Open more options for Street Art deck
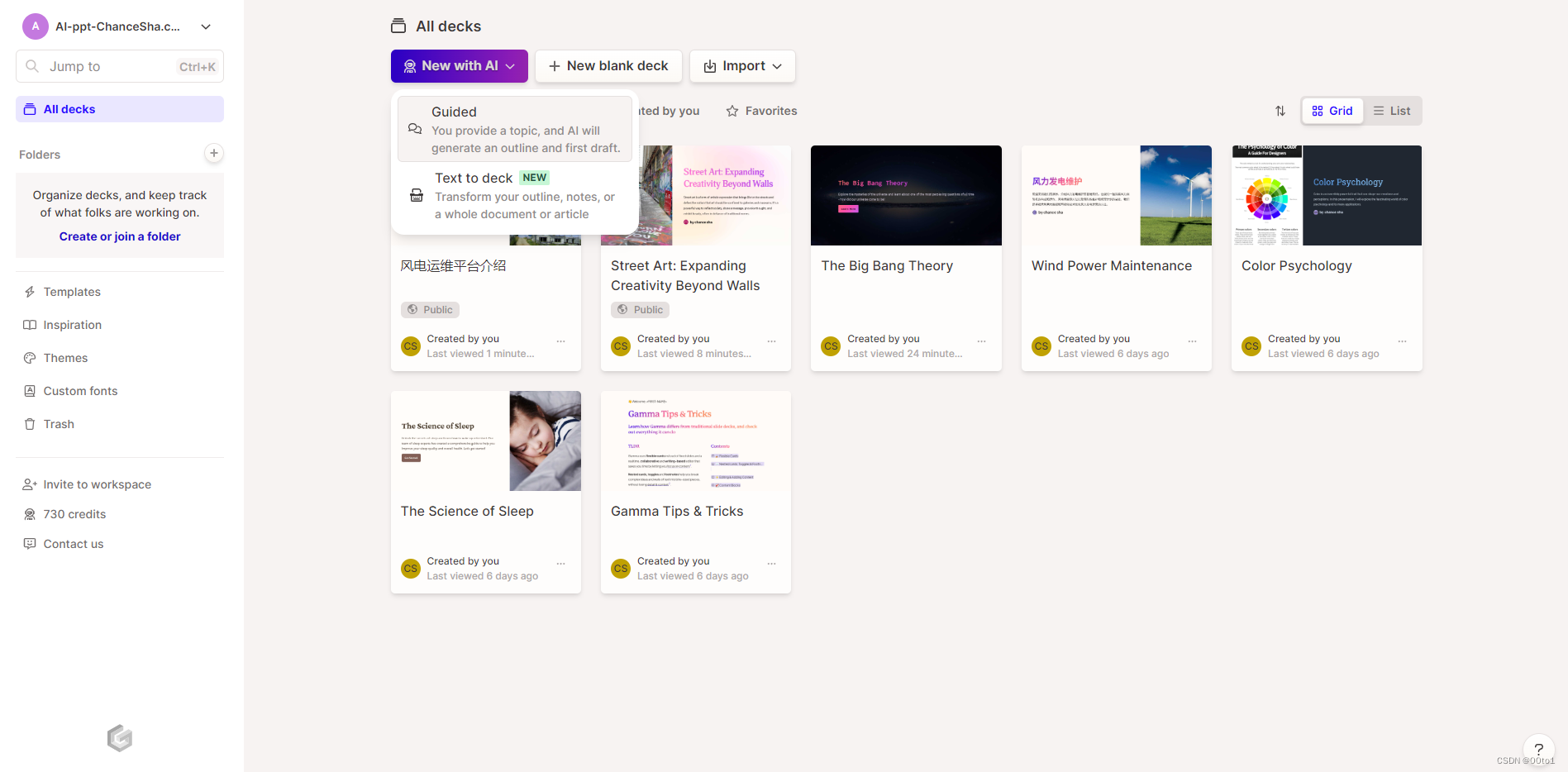1568x772 pixels. coord(771,341)
